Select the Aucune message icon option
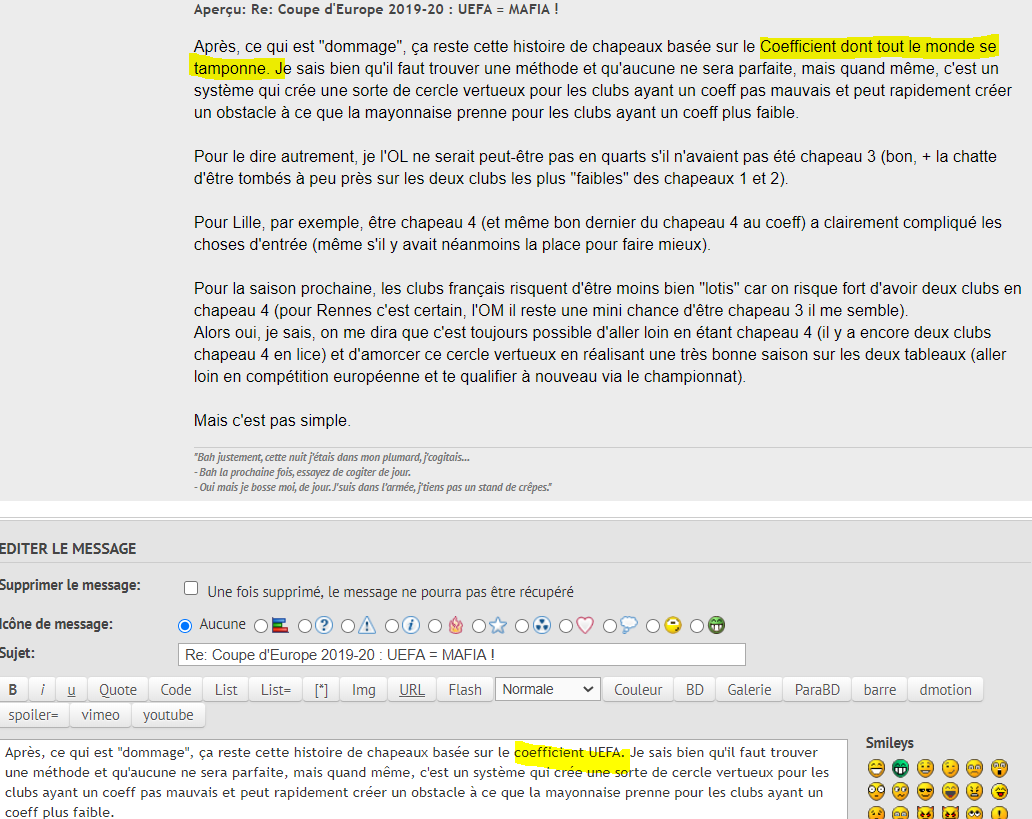 tap(184, 626)
